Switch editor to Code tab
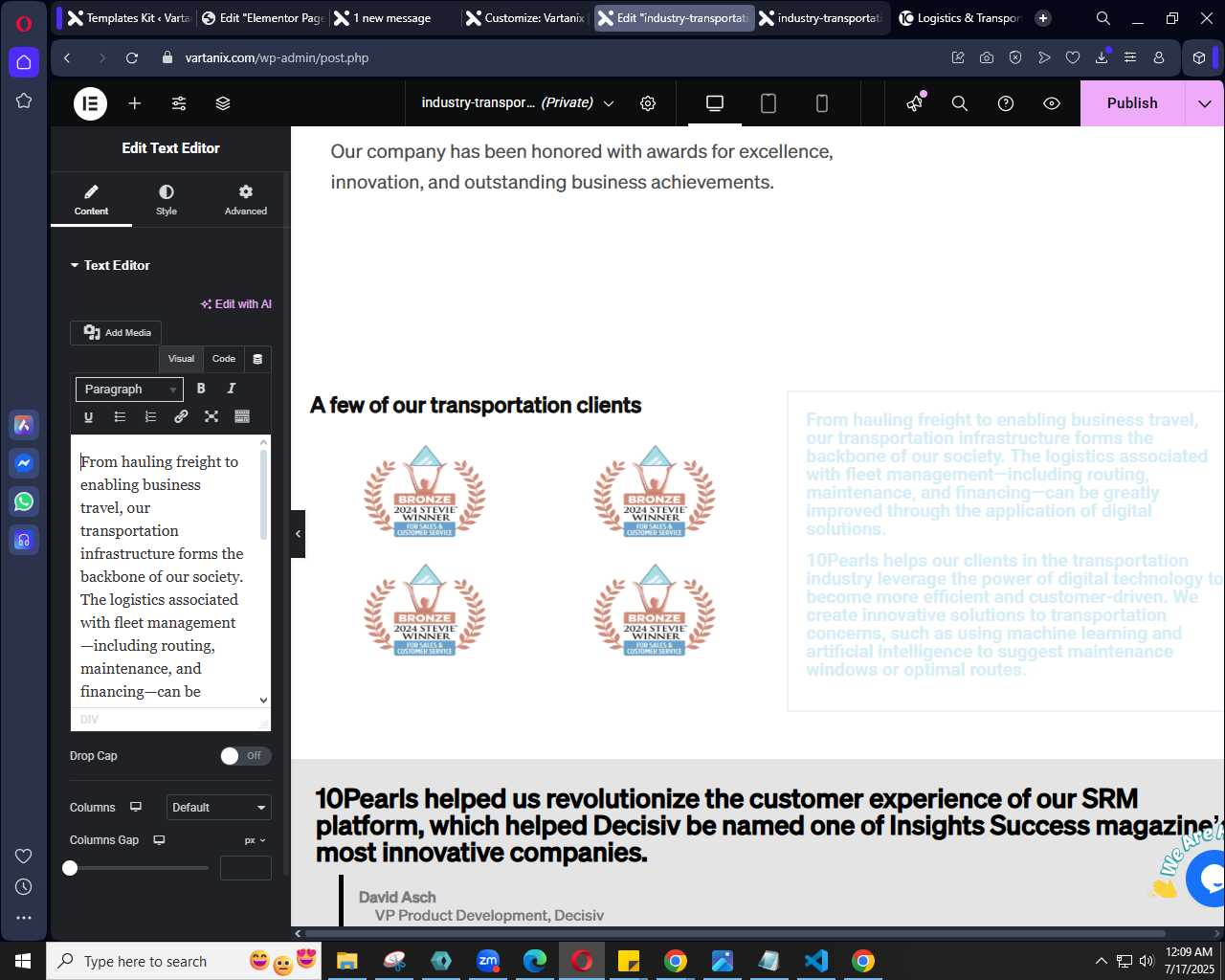 coord(224,359)
